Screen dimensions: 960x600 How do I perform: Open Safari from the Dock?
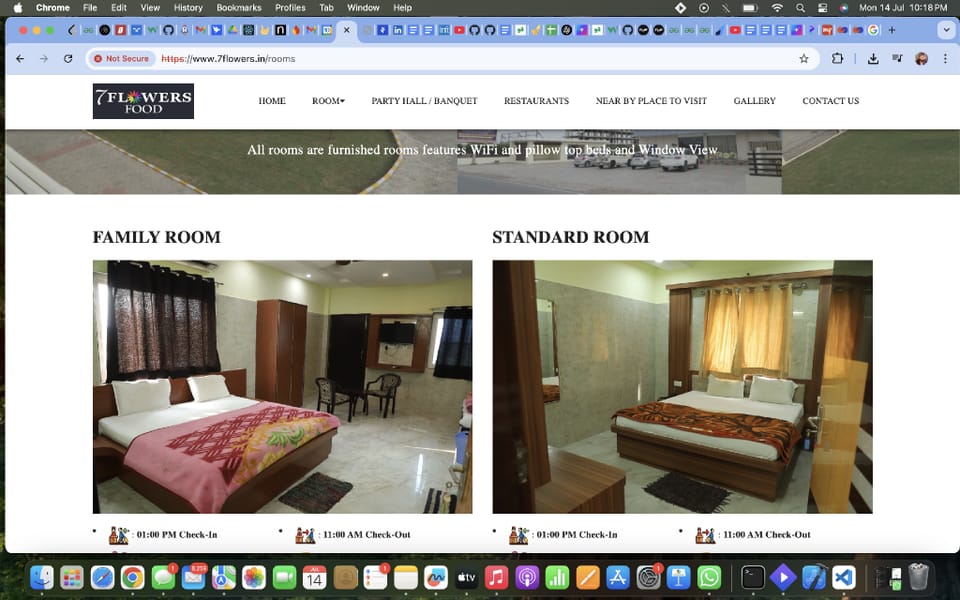[102, 577]
